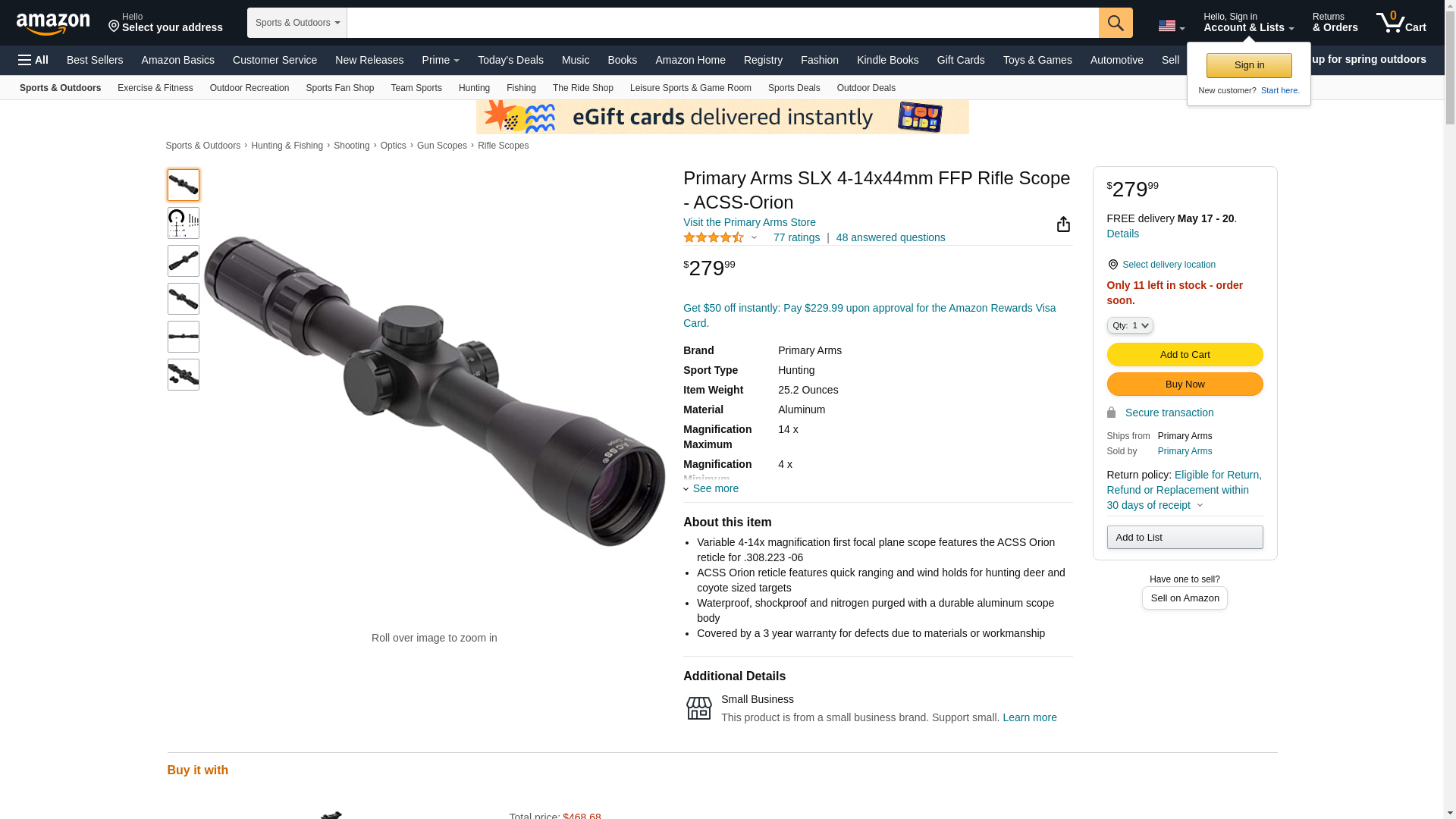Image resolution: width=1456 pixels, height=819 pixels.
Task: Open the 48 answered questions link
Action: pyautogui.click(x=890, y=237)
